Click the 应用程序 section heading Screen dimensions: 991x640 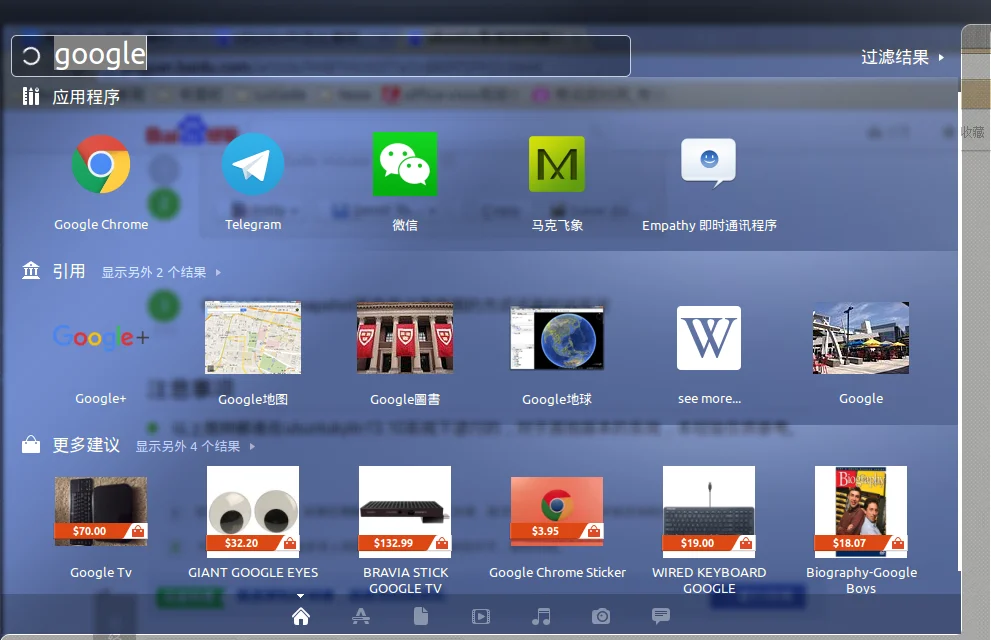86,97
